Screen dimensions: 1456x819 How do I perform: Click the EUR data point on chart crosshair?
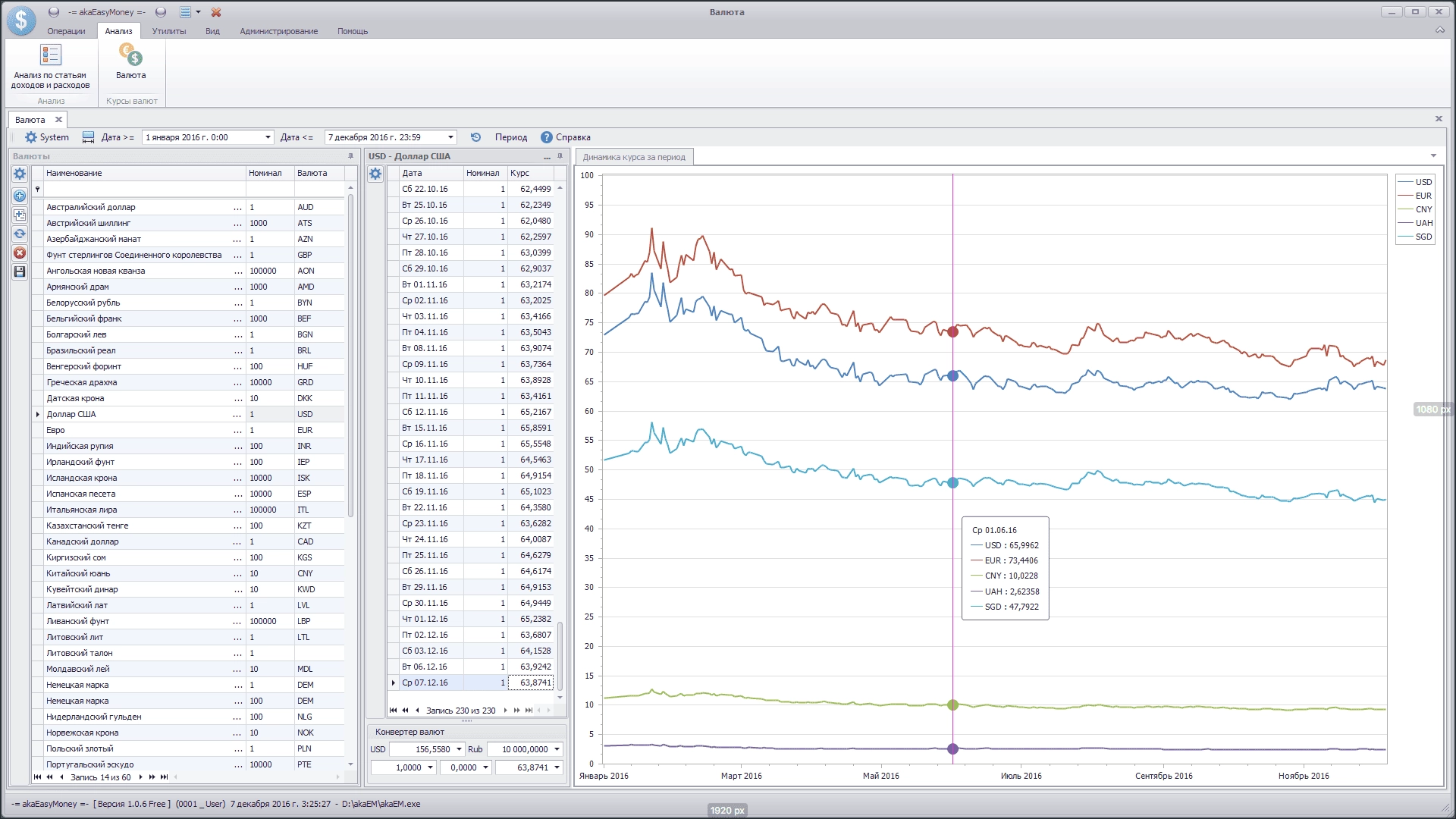(x=953, y=331)
